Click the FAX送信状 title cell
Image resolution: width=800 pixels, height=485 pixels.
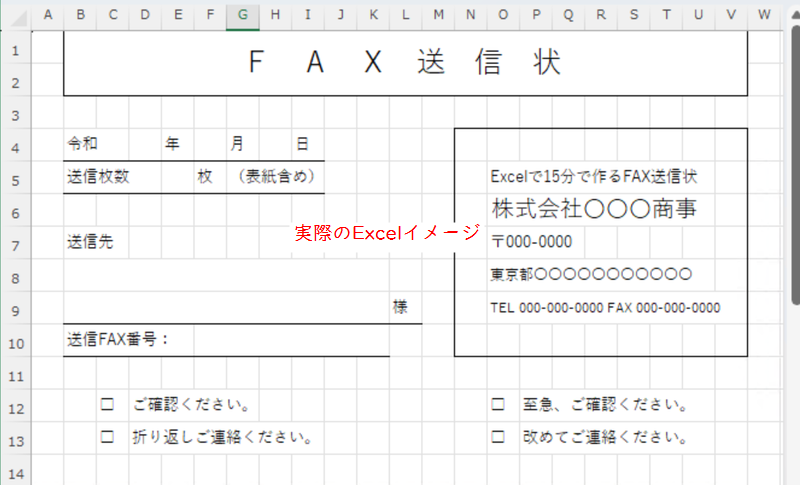click(x=404, y=63)
